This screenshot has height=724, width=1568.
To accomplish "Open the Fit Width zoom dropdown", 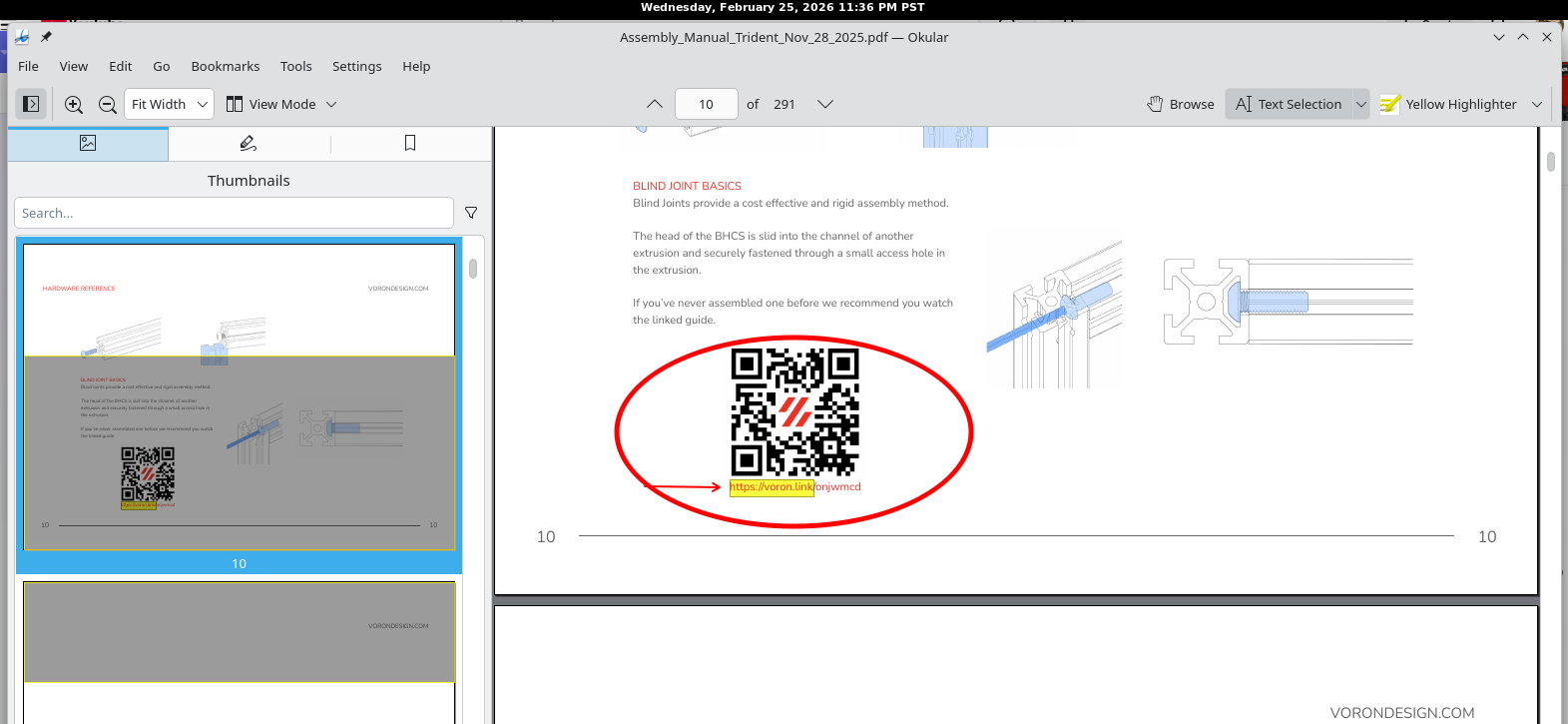I will 169,104.
